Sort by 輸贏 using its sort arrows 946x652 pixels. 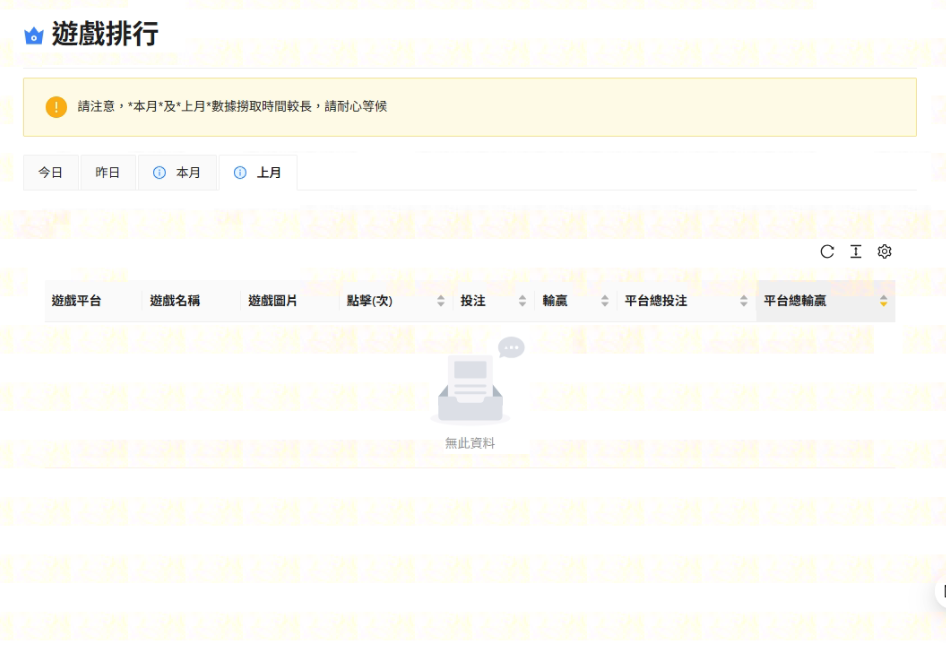(605, 301)
